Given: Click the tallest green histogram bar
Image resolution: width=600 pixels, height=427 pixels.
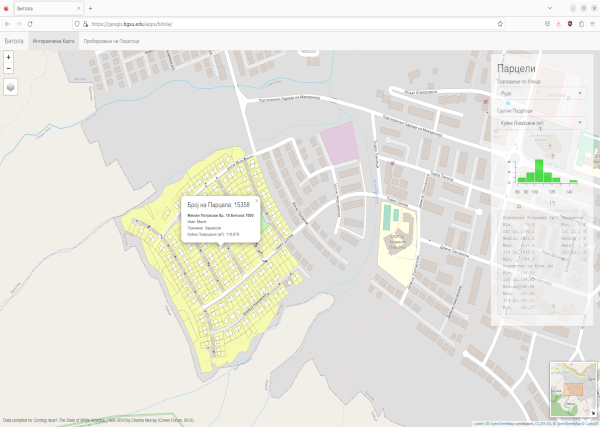Looking at the screenshot, I should point(538,170).
